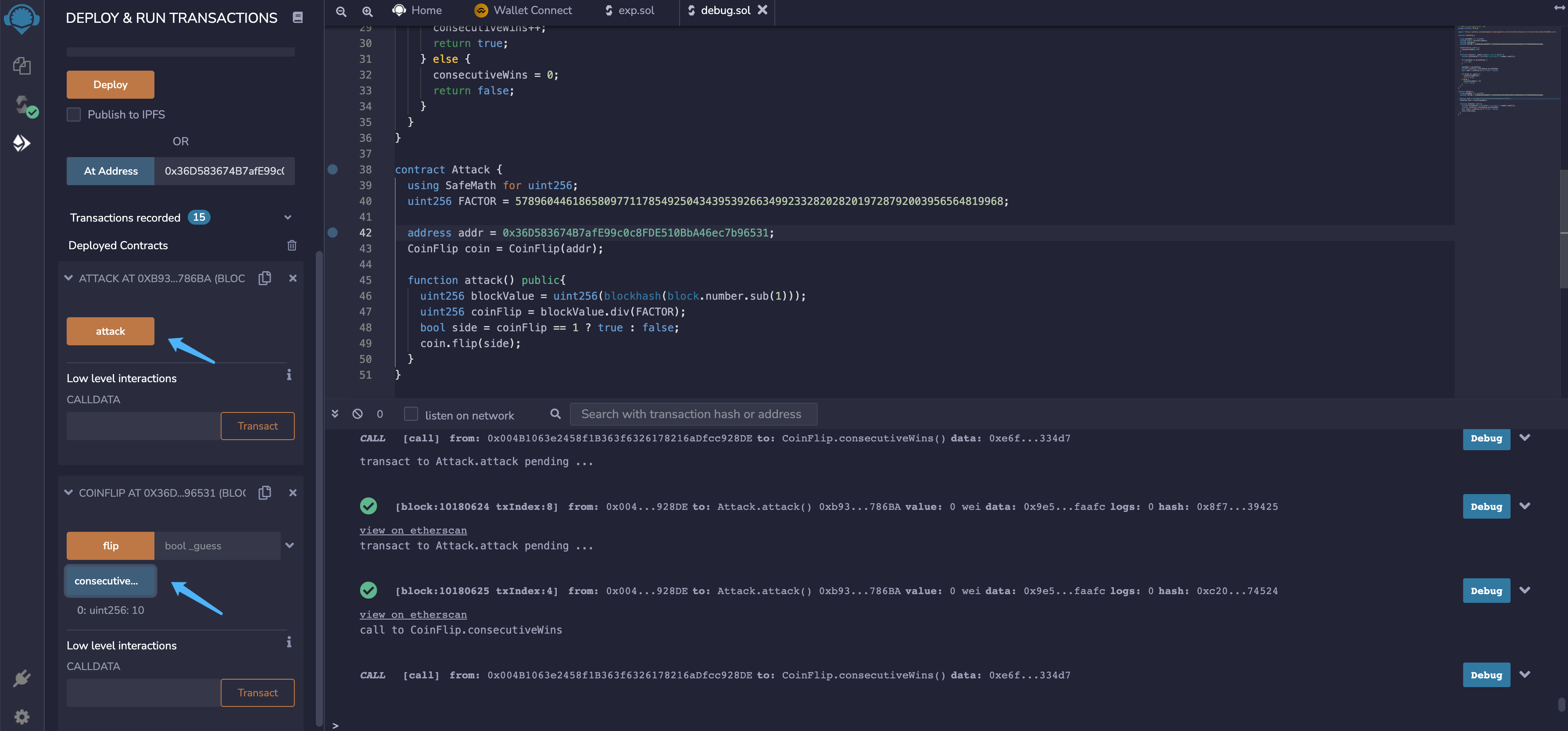The height and width of the screenshot is (731, 1568).
Task: Focus the transaction hash search field
Action: click(x=693, y=414)
